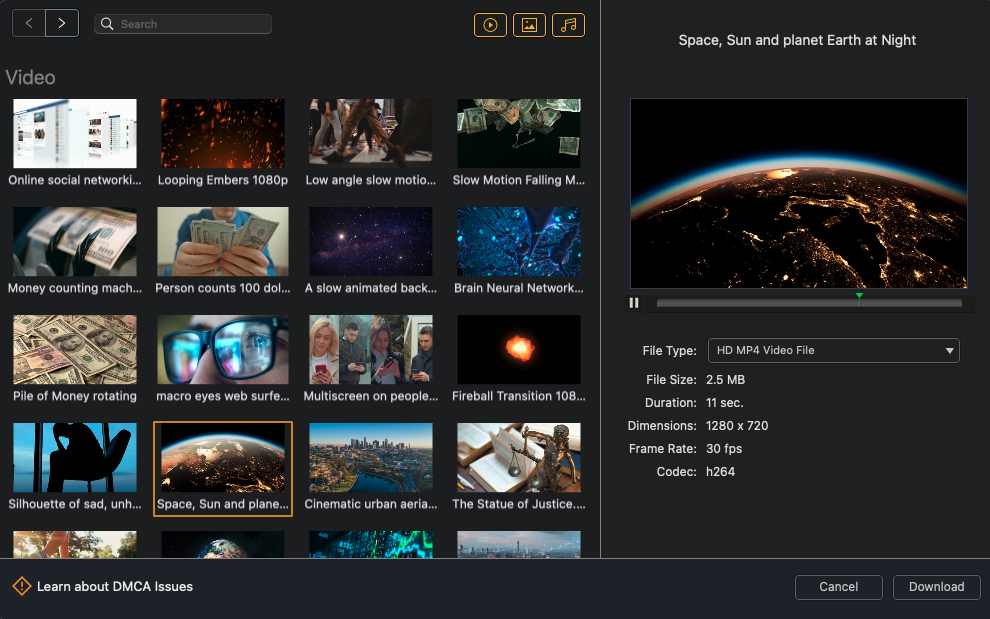Click the preview playback progress bar
This screenshot has height=619, width=990.
[809, 303]
